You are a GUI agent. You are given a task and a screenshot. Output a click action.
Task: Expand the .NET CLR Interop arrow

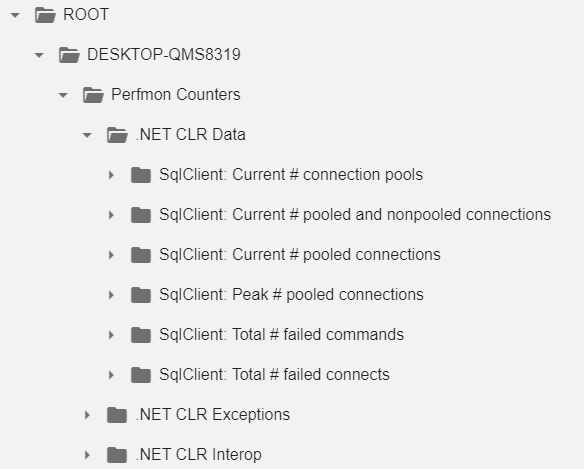pos(87,455)
